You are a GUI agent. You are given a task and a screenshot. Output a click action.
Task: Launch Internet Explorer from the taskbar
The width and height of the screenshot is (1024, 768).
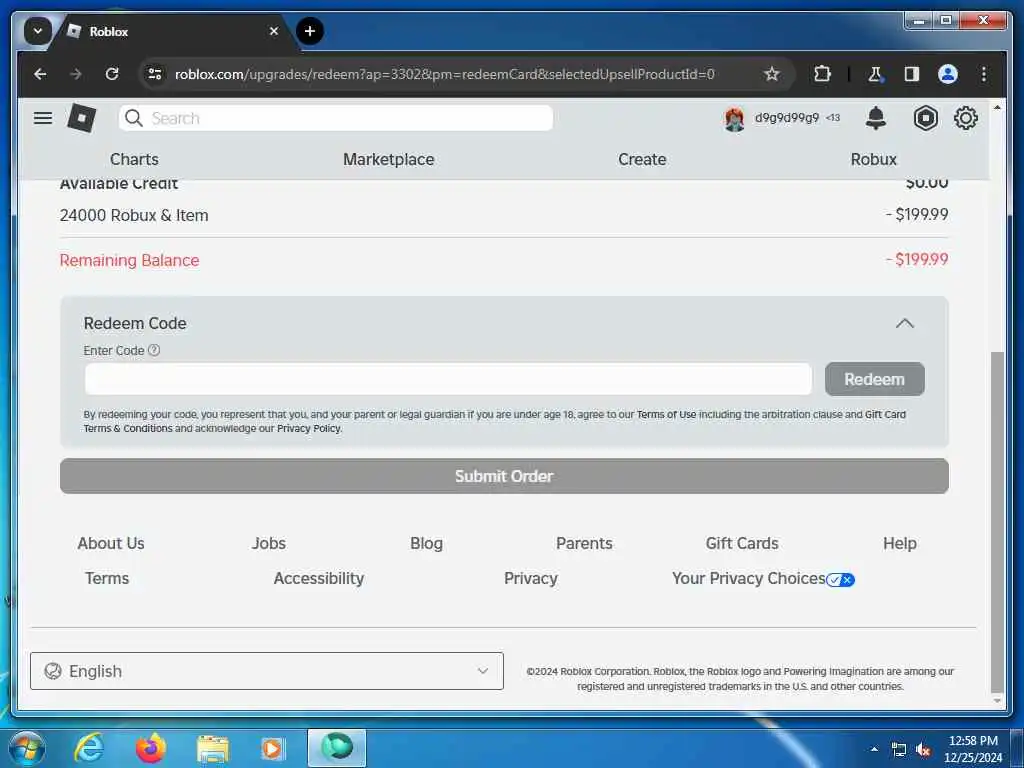click(89, 748)
